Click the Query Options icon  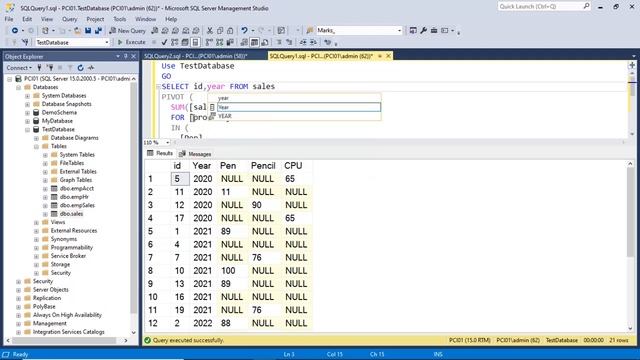click(185, 42)
